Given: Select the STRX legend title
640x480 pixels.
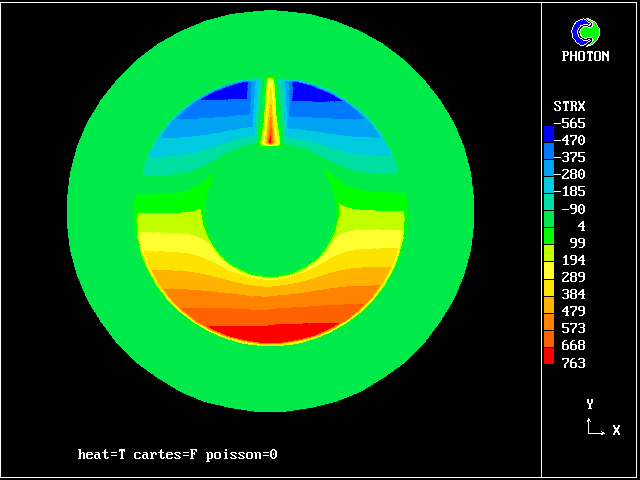Looking at the screenshot, I should point(569,106).
